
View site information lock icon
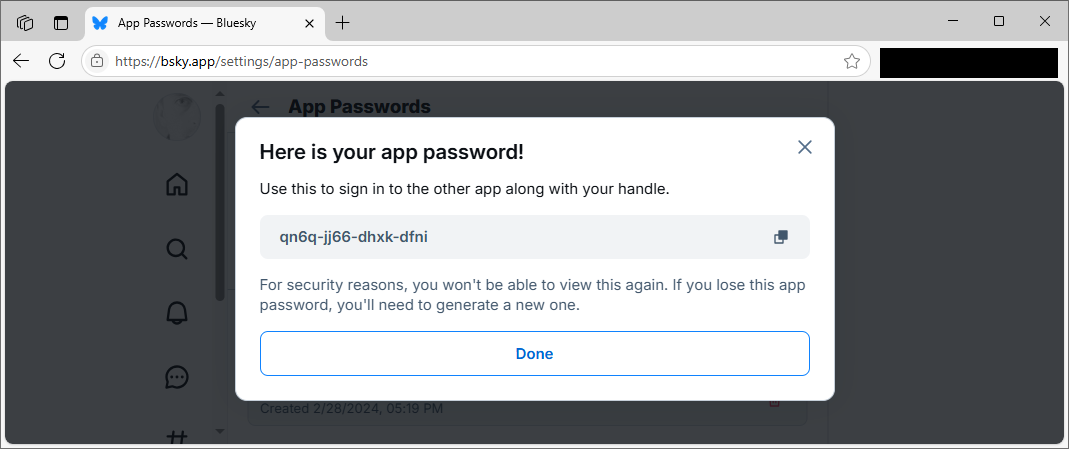pos(97,61)
